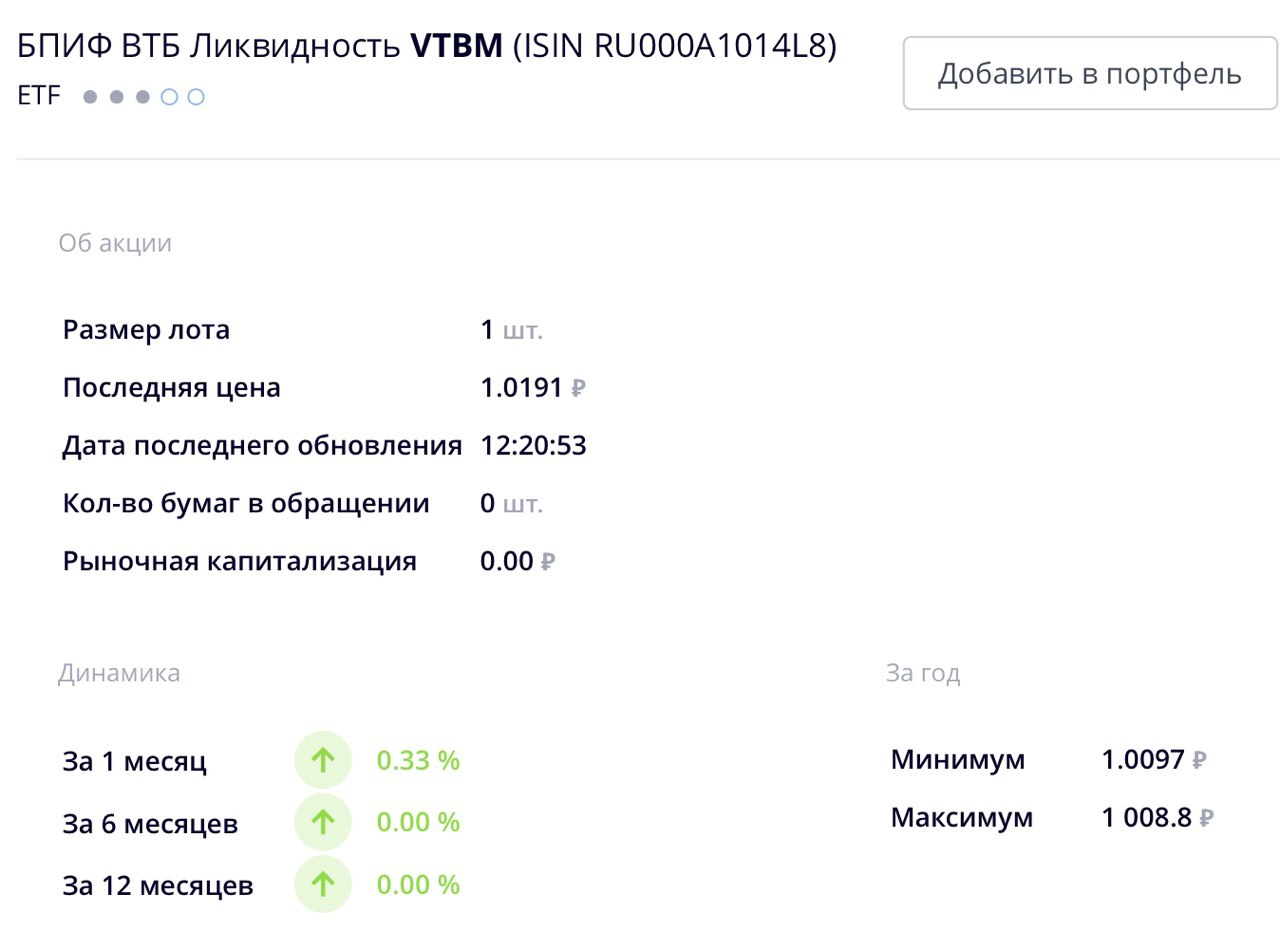This screenshot has height=950, width=1280.
Task: Click the fund title БПИФ ВТБ Ликвидность VTBM
Action: [260, 47]
